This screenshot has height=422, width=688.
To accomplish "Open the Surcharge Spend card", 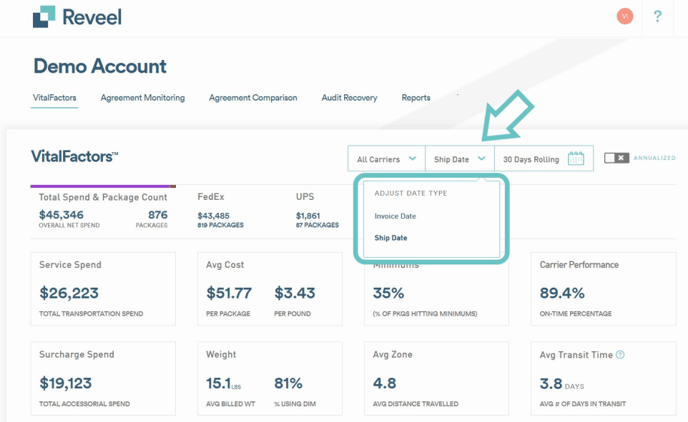I will click(x=103, y=379).
